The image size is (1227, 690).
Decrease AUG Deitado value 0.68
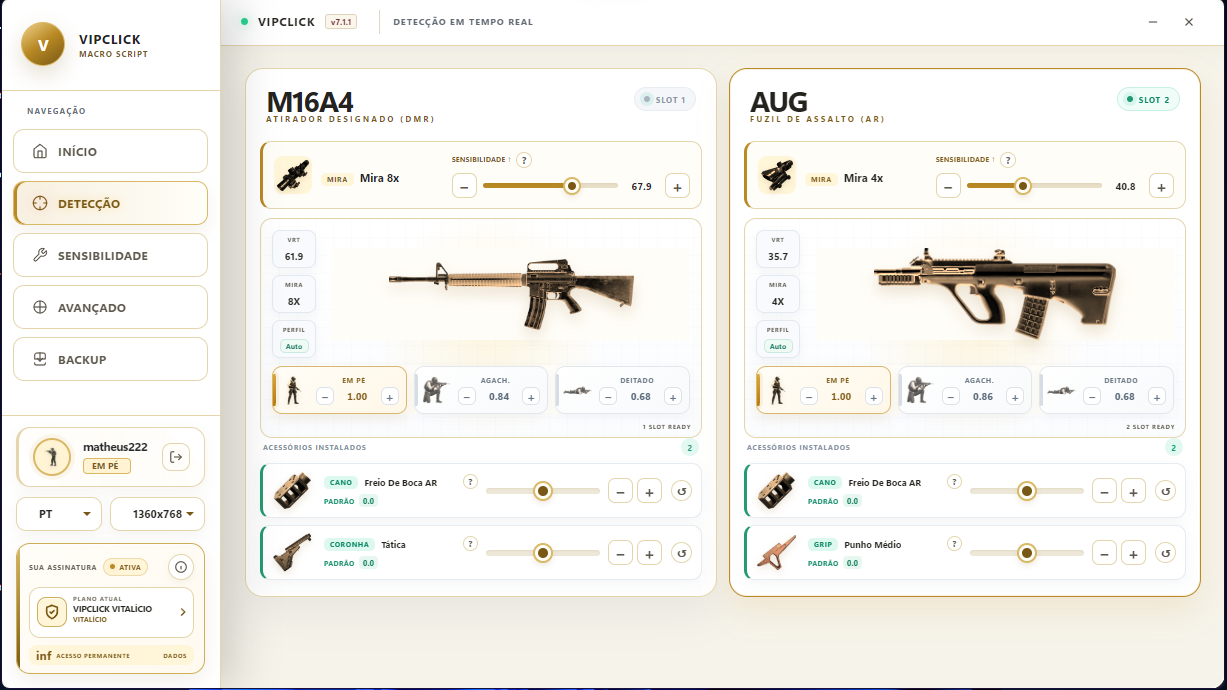[1092, 397]
